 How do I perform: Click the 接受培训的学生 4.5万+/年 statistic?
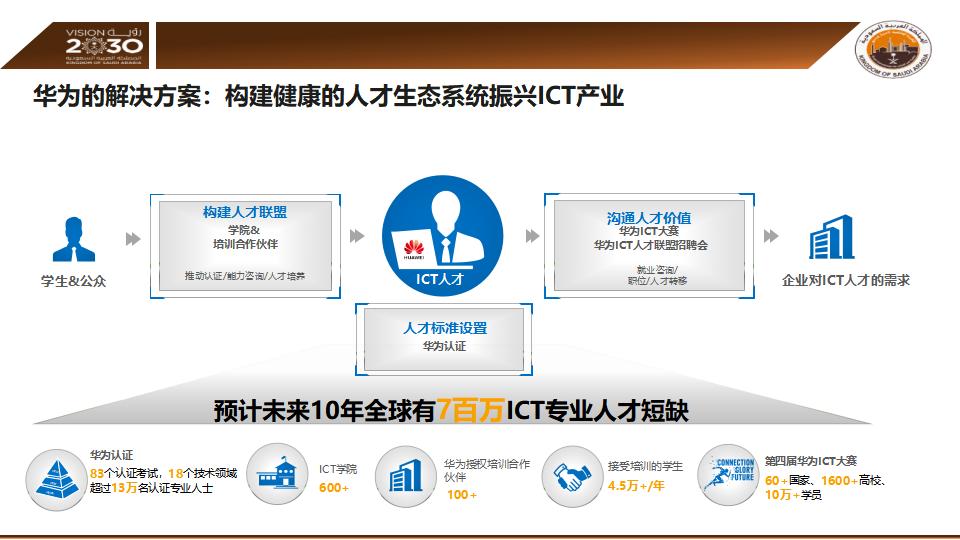(x=645, y=476)
